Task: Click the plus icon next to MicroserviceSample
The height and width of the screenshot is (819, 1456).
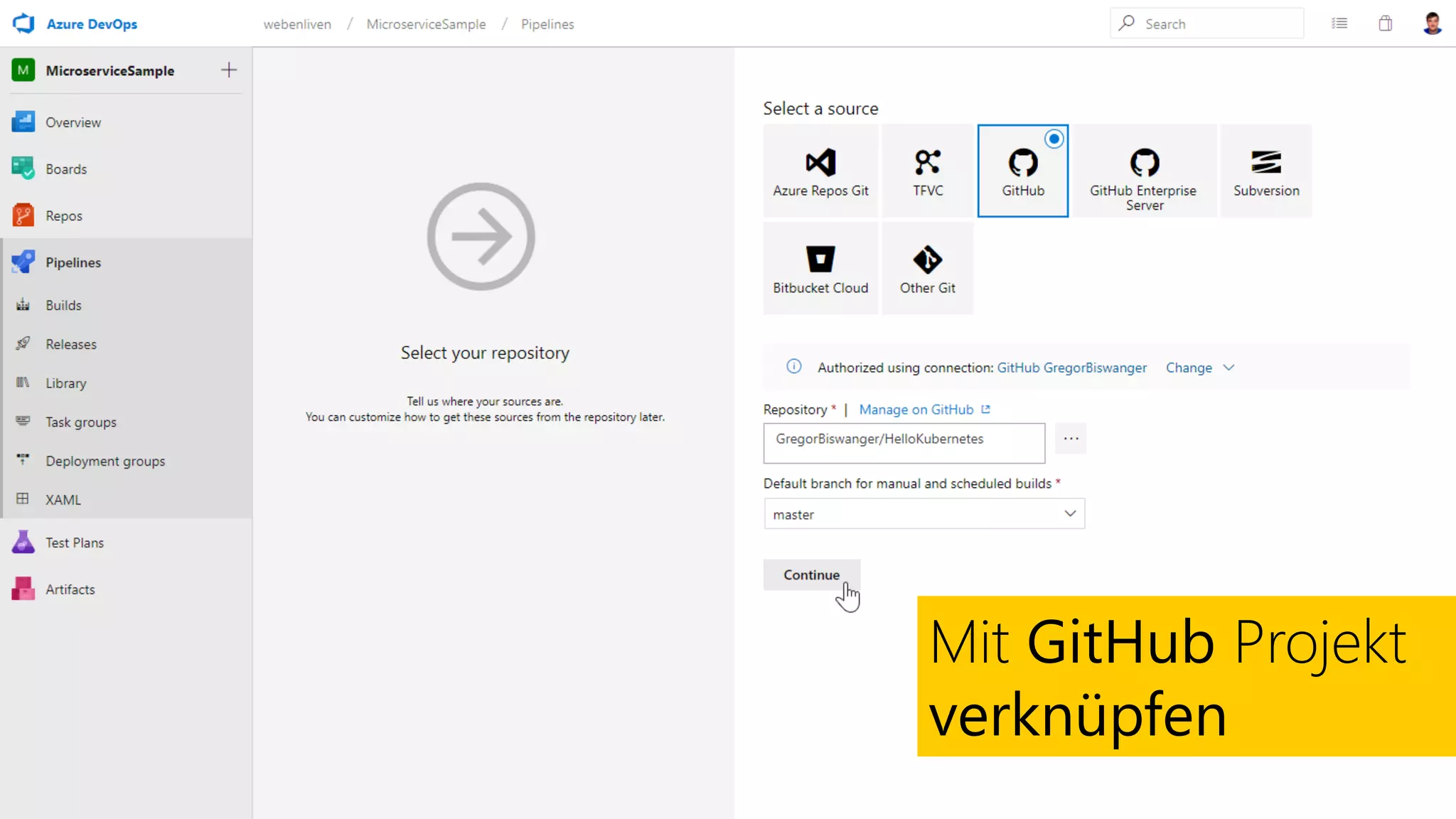Action: [228, 70]
